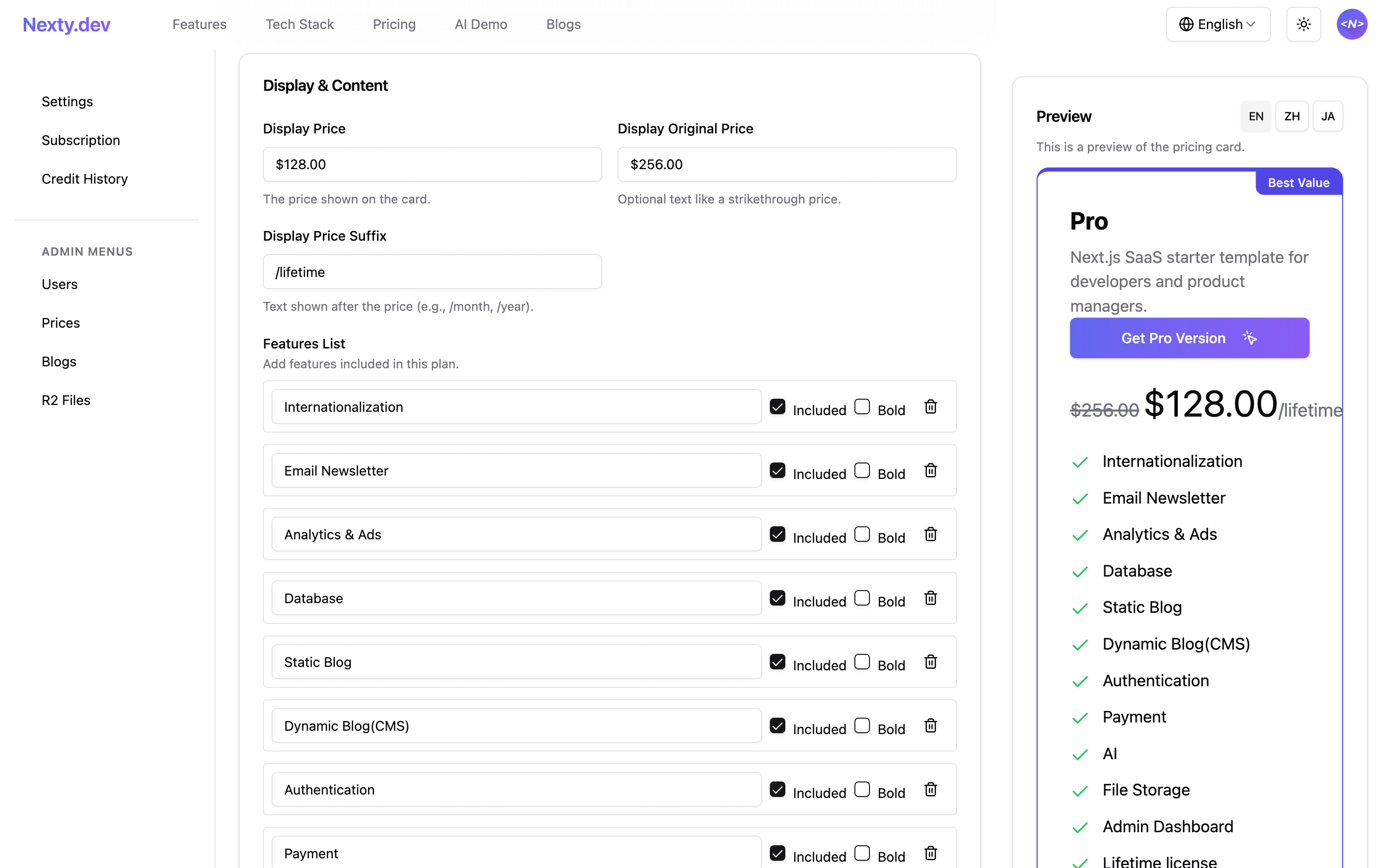Viewport: 1387px width, 868px height.
Task: Click the Display Price input field
Action: coord(432,164)
